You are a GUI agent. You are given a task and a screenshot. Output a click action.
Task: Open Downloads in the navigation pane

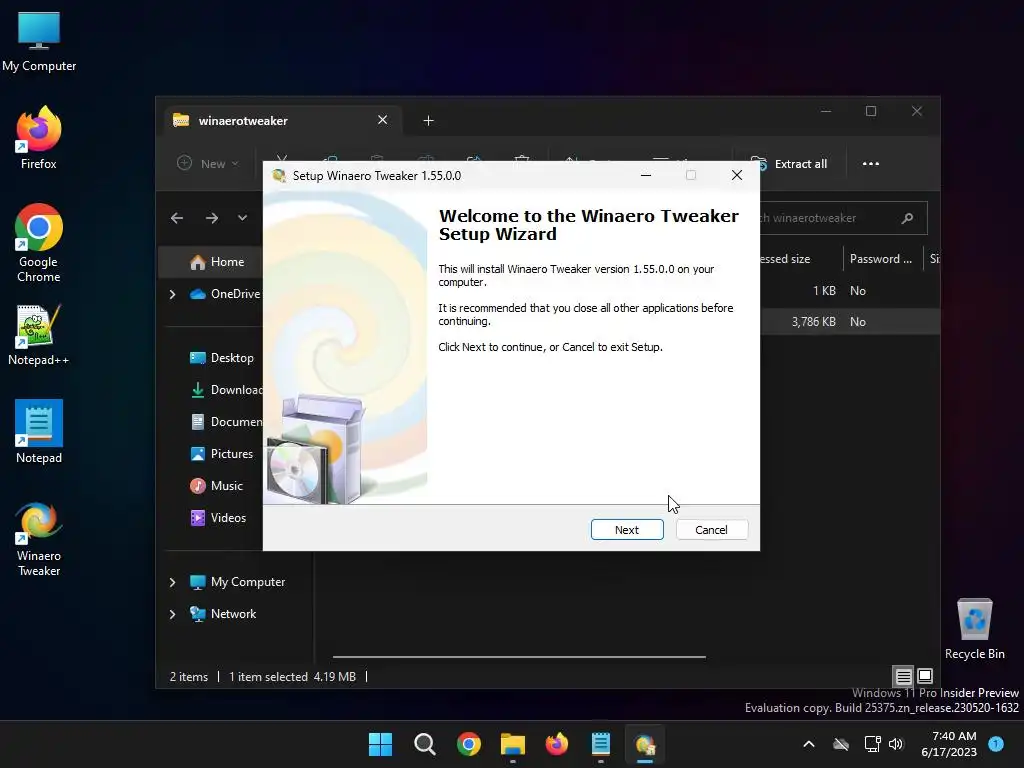click(226, 390)
